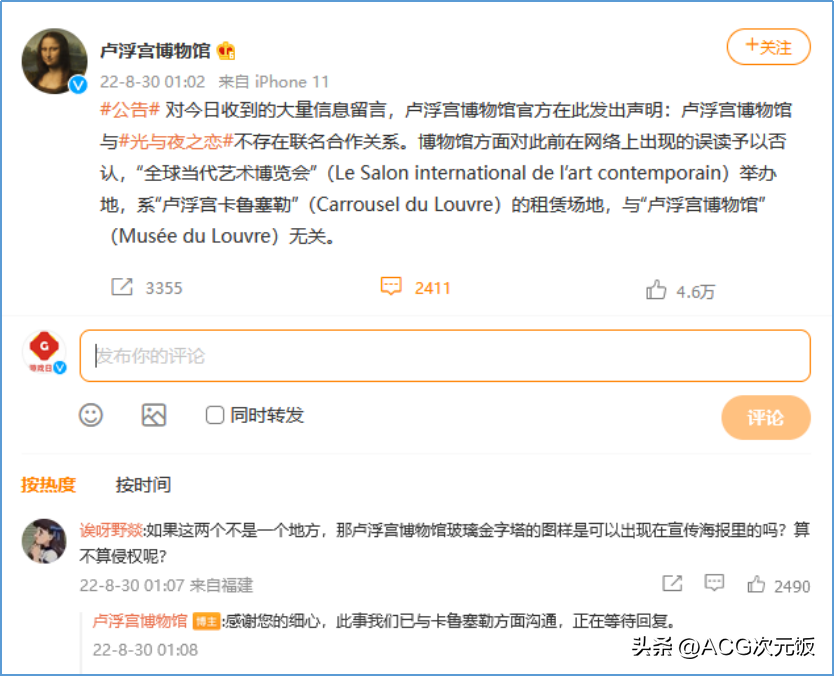Viewport: 834px width, 676px height.
Task: Click 卢浮宫博物馆 name in the reply
Action: 140,621
